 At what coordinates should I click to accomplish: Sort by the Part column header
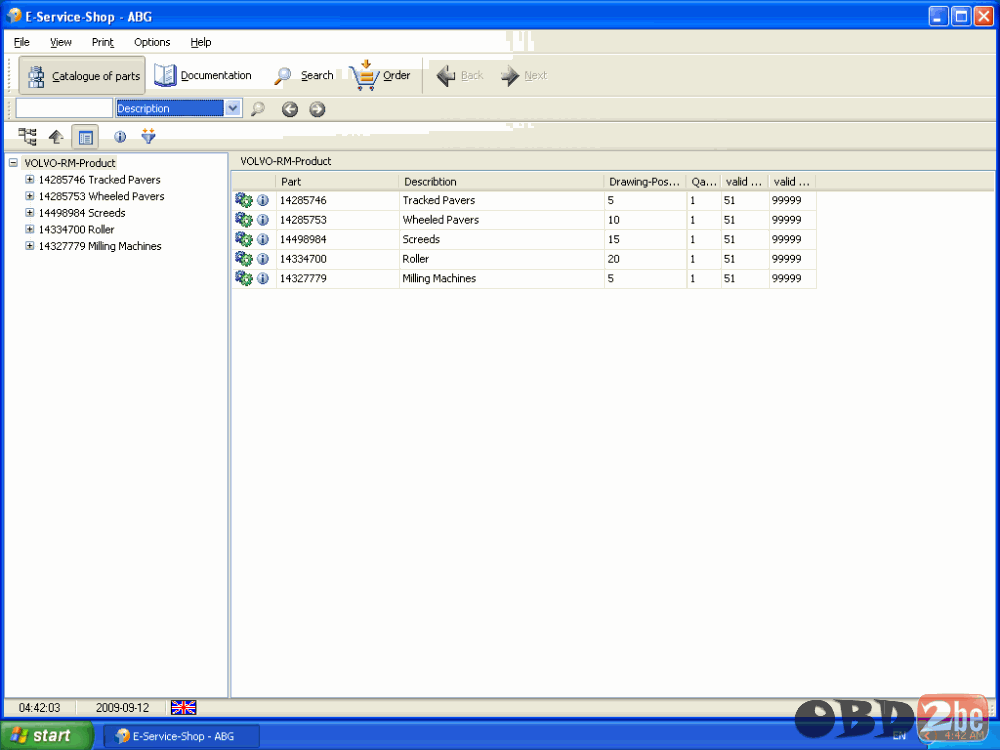click(x=337, y=182)
